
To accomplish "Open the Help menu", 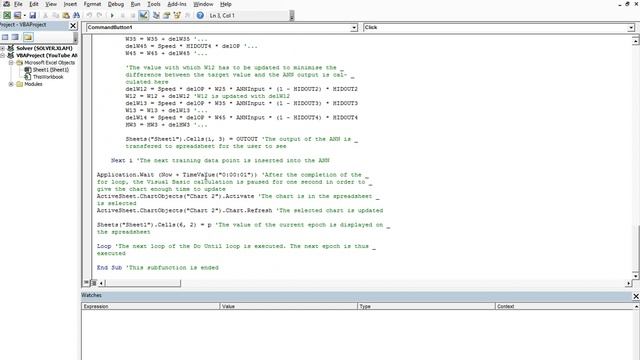I will coord(226,4).
